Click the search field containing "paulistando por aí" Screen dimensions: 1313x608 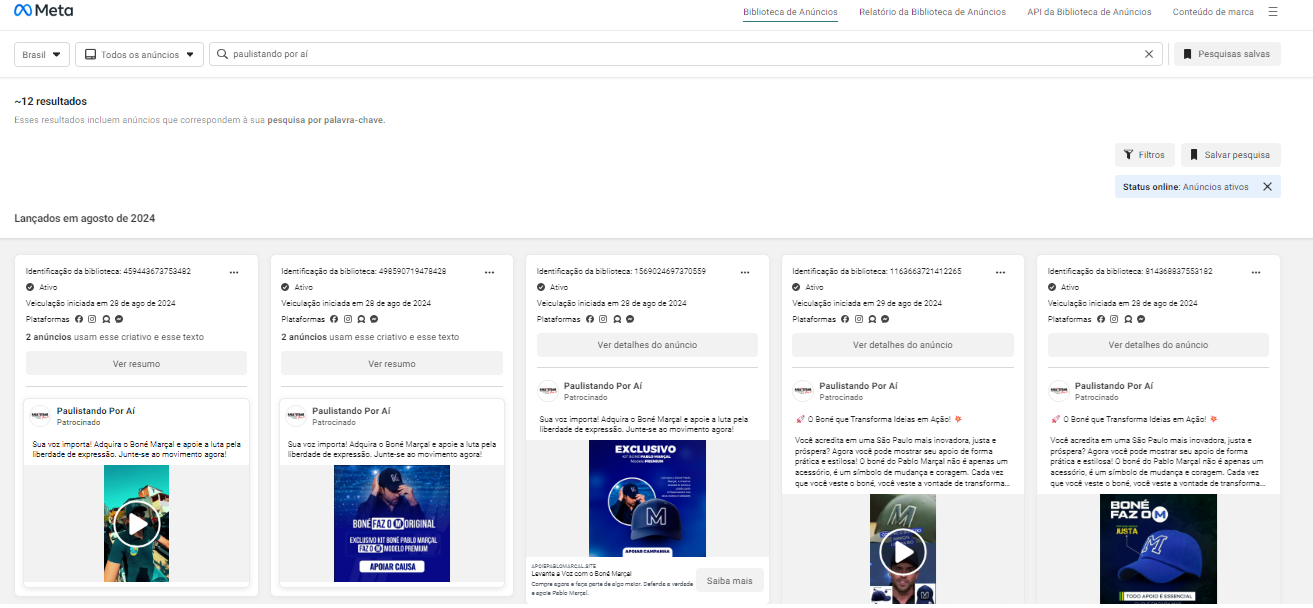coord(686,54)
